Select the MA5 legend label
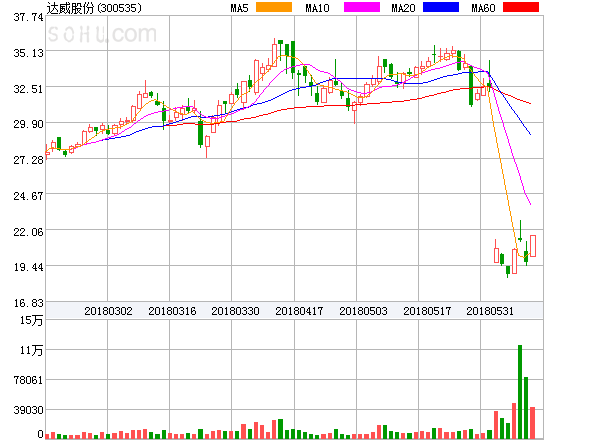Viewport: 600px width, 440px height. 239,8
